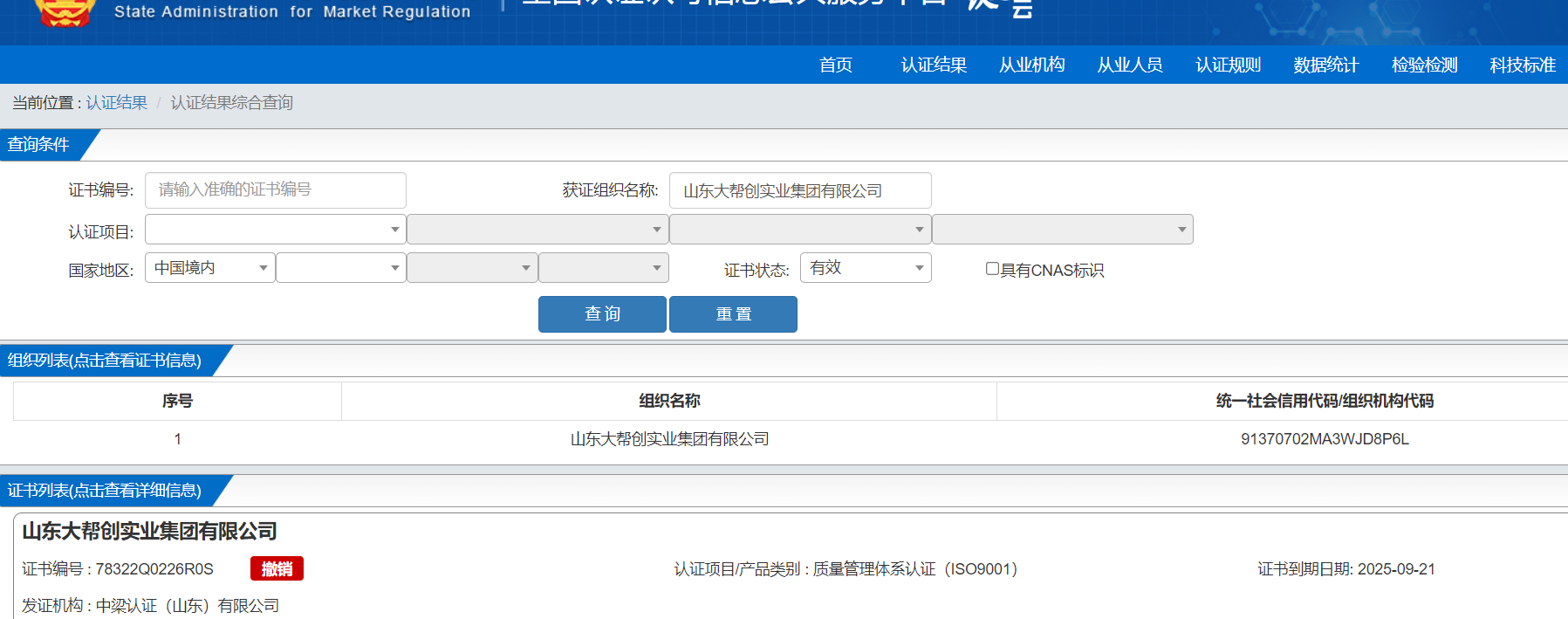1568x619 pixels.
Task: Click issuing body 中梁认证（山东）有限公司
Action: click(x=188, y=606)
